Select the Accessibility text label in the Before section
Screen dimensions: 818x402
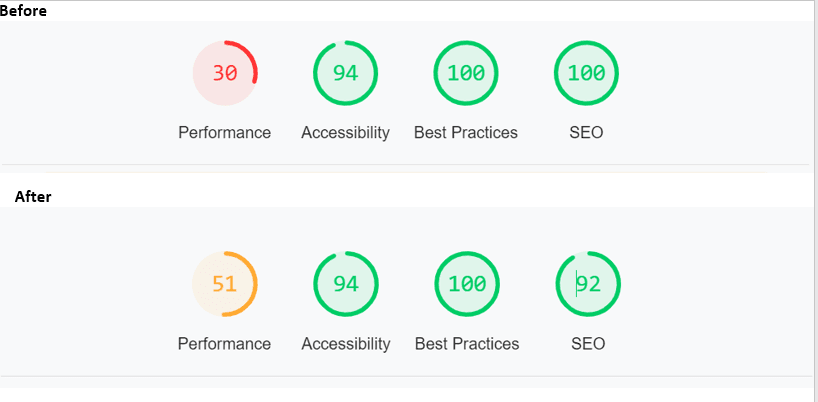(345, 132)
